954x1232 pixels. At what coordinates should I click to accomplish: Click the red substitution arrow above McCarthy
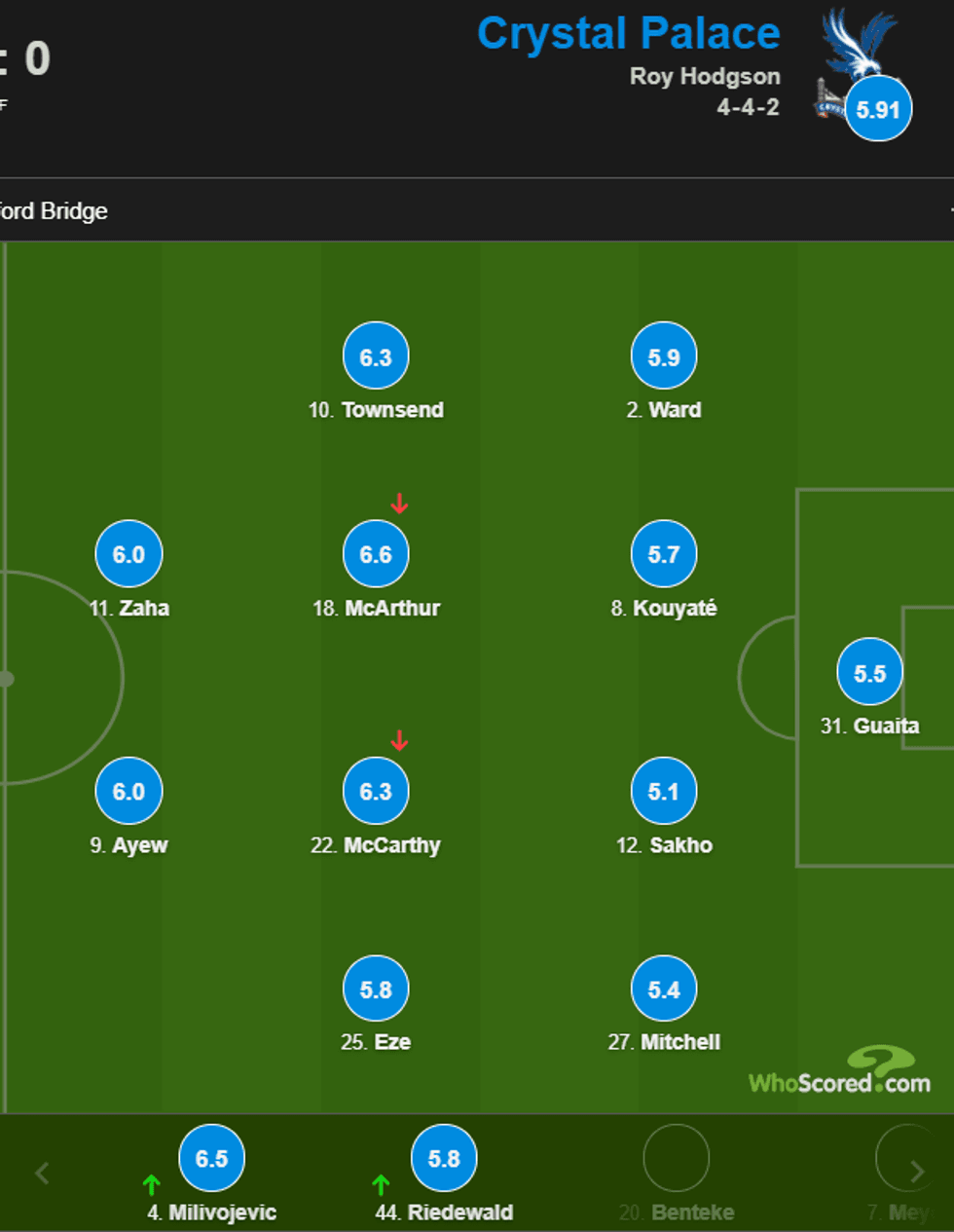(x=399, y=741)
